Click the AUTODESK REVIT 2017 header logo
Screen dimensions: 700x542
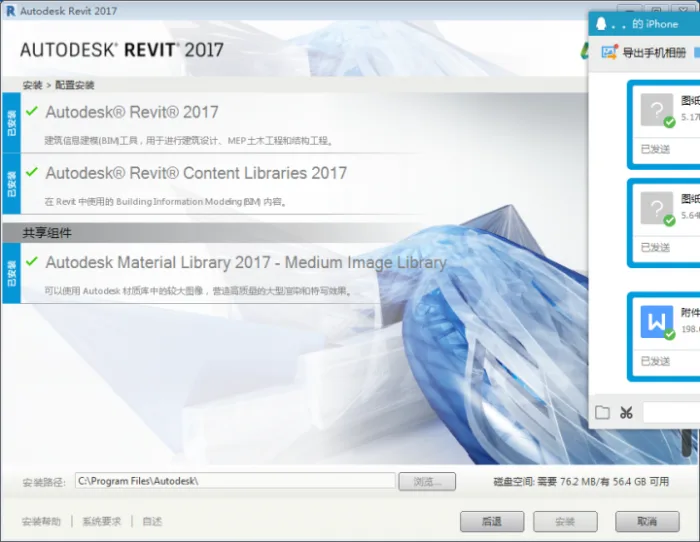click(122, 50)
